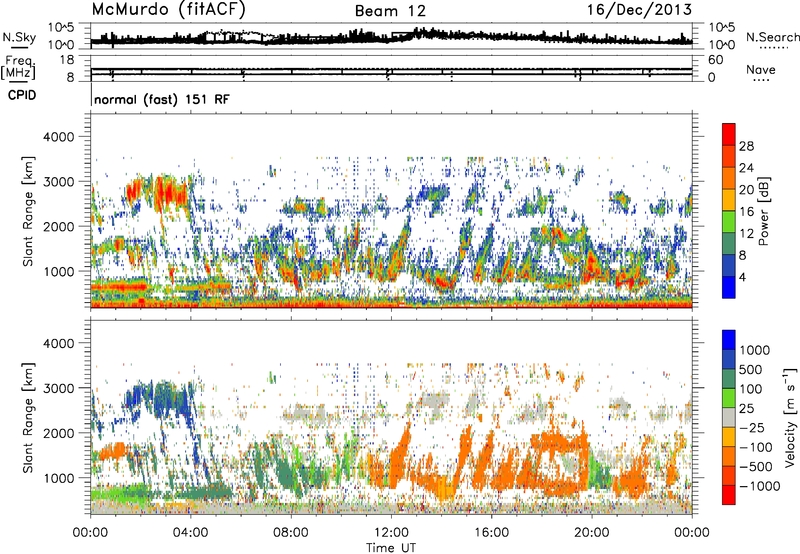Click the "16" power colorbar label

[746, 212]
